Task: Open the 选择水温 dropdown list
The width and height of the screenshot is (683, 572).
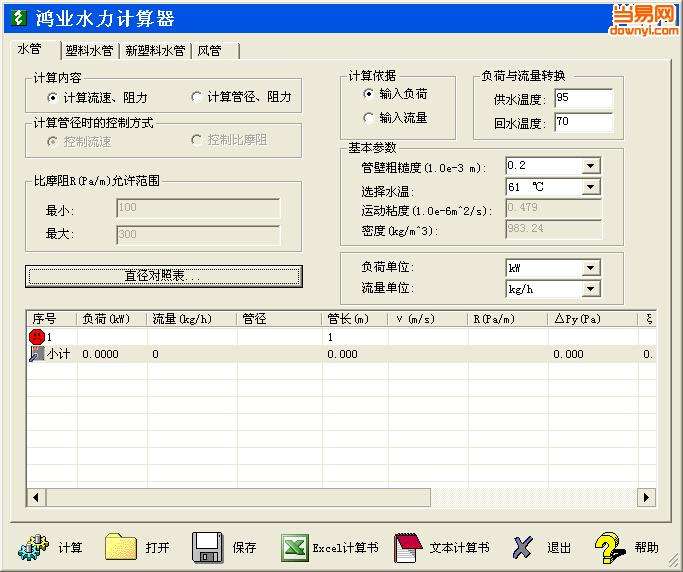Action: [x=591, y=187]
